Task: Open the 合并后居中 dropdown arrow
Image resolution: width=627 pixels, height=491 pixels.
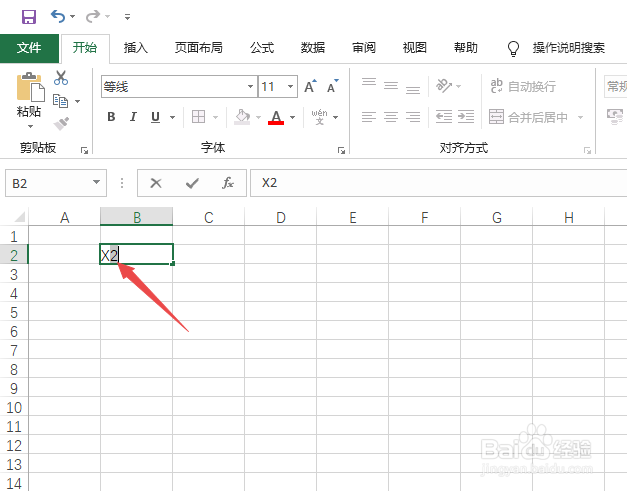Action: point(580,117)
